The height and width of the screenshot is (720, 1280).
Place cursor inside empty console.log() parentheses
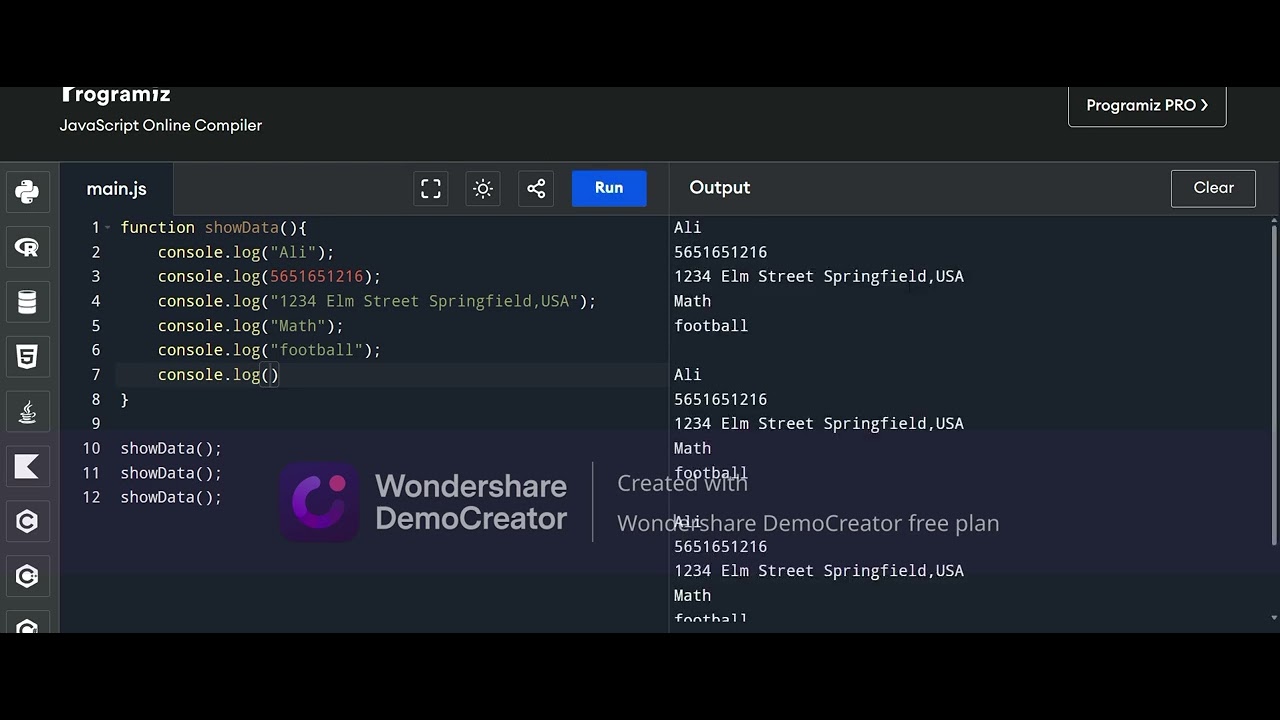coord(270,375)
